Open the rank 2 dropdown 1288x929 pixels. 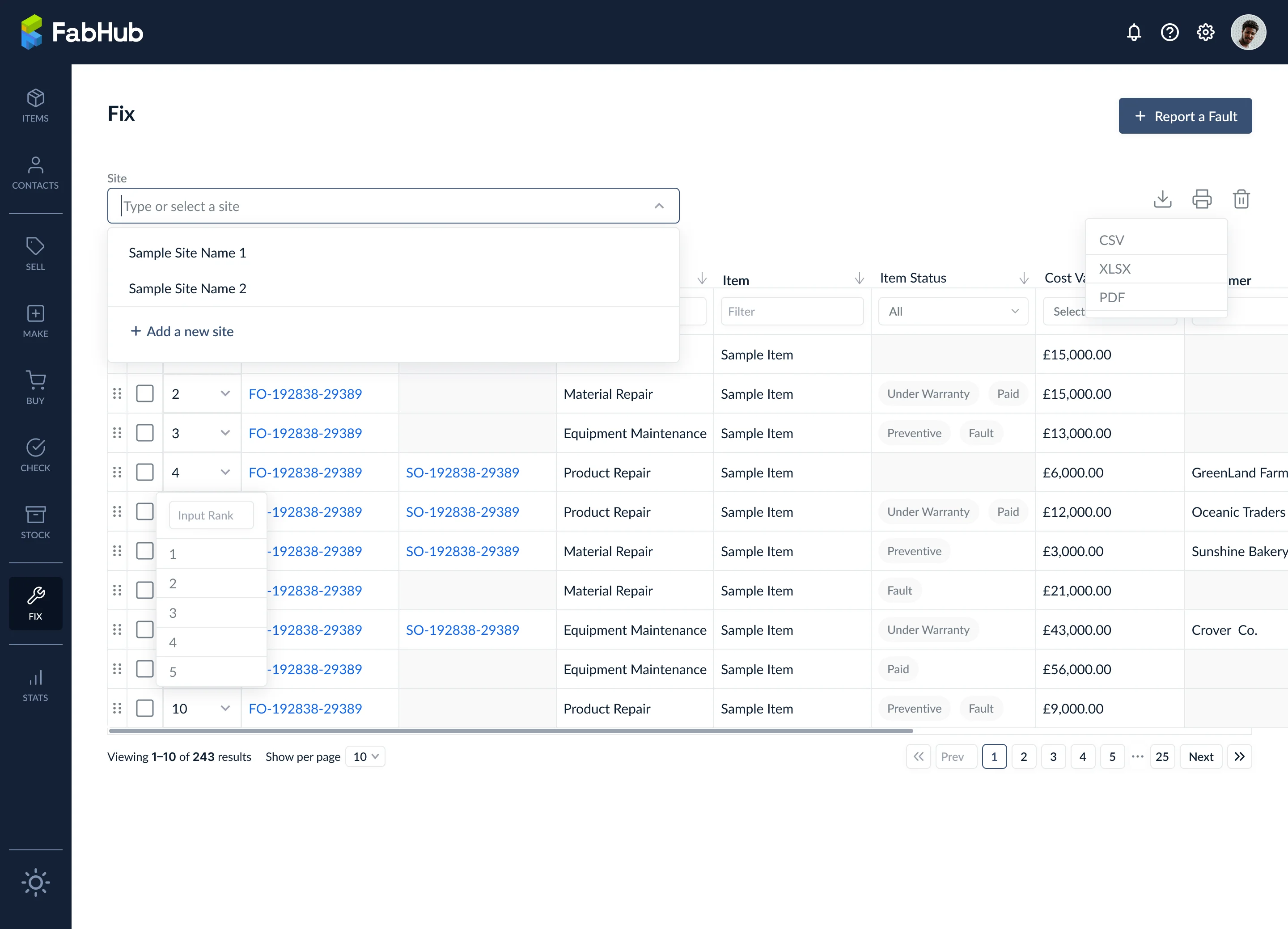[x=202, y=393]
